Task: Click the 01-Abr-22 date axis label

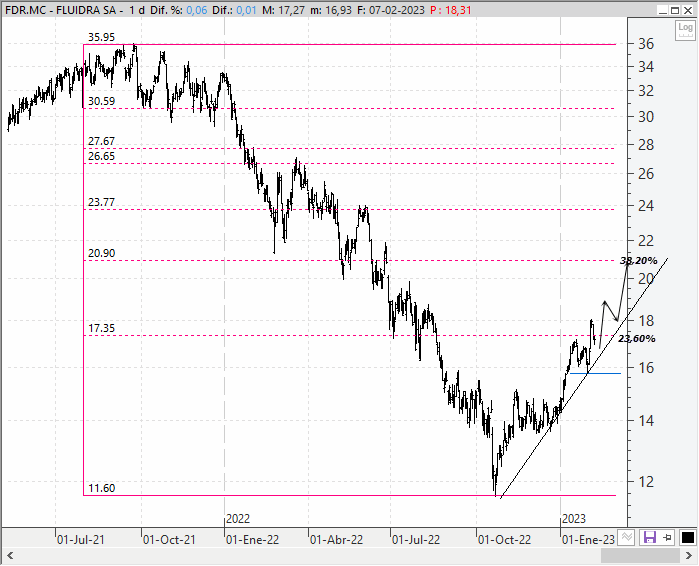Action: point(337,540)
